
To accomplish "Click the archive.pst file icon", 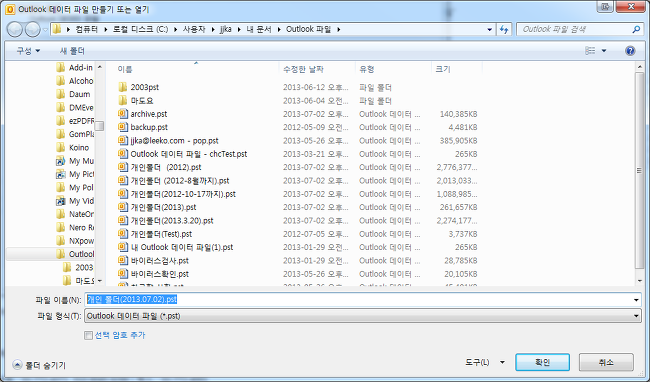I will (123, 114).
